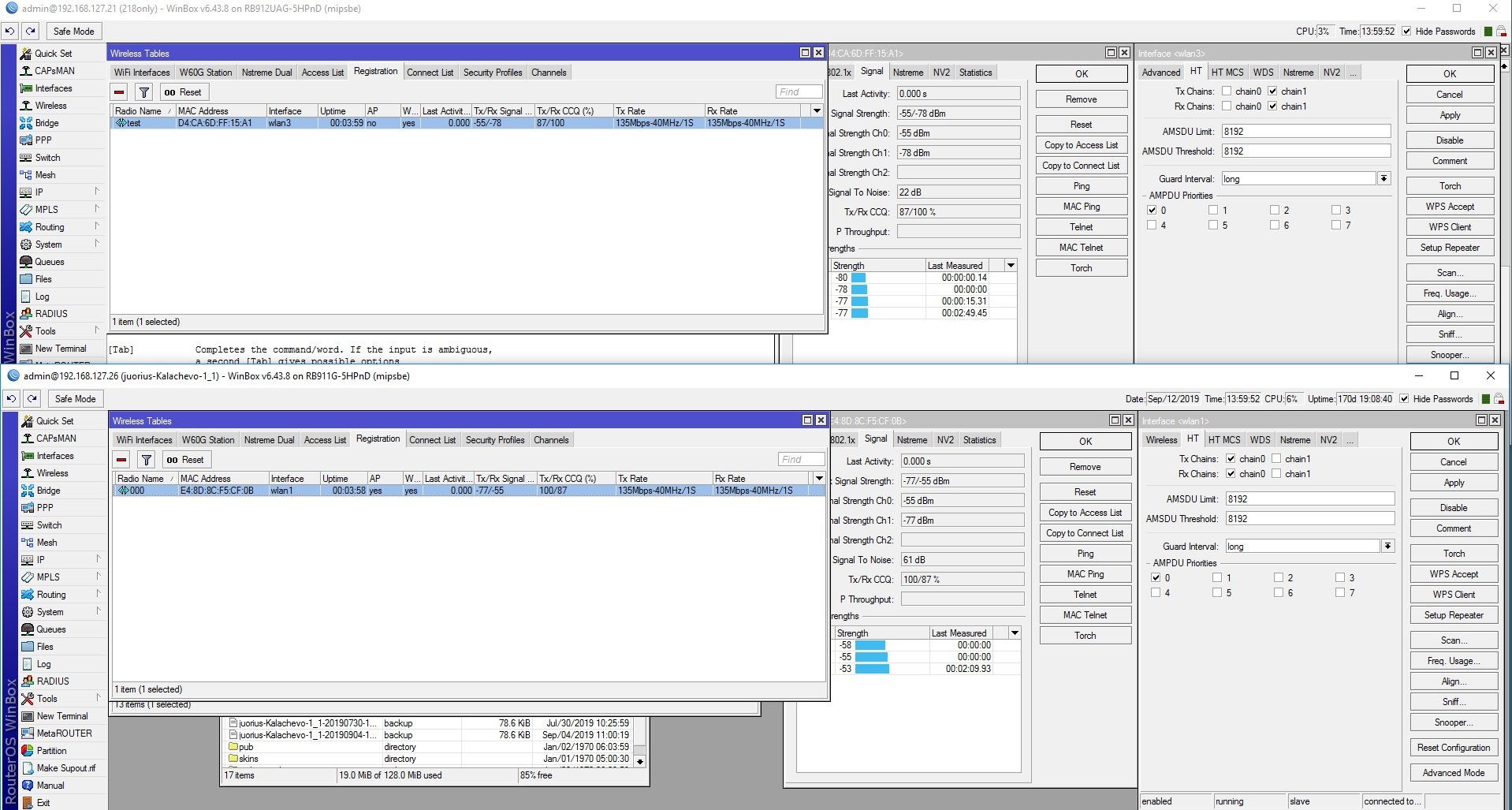Open Log in the top window sidebar
The width and height of the screenshot is (1512, 810).
click(42, 297)
